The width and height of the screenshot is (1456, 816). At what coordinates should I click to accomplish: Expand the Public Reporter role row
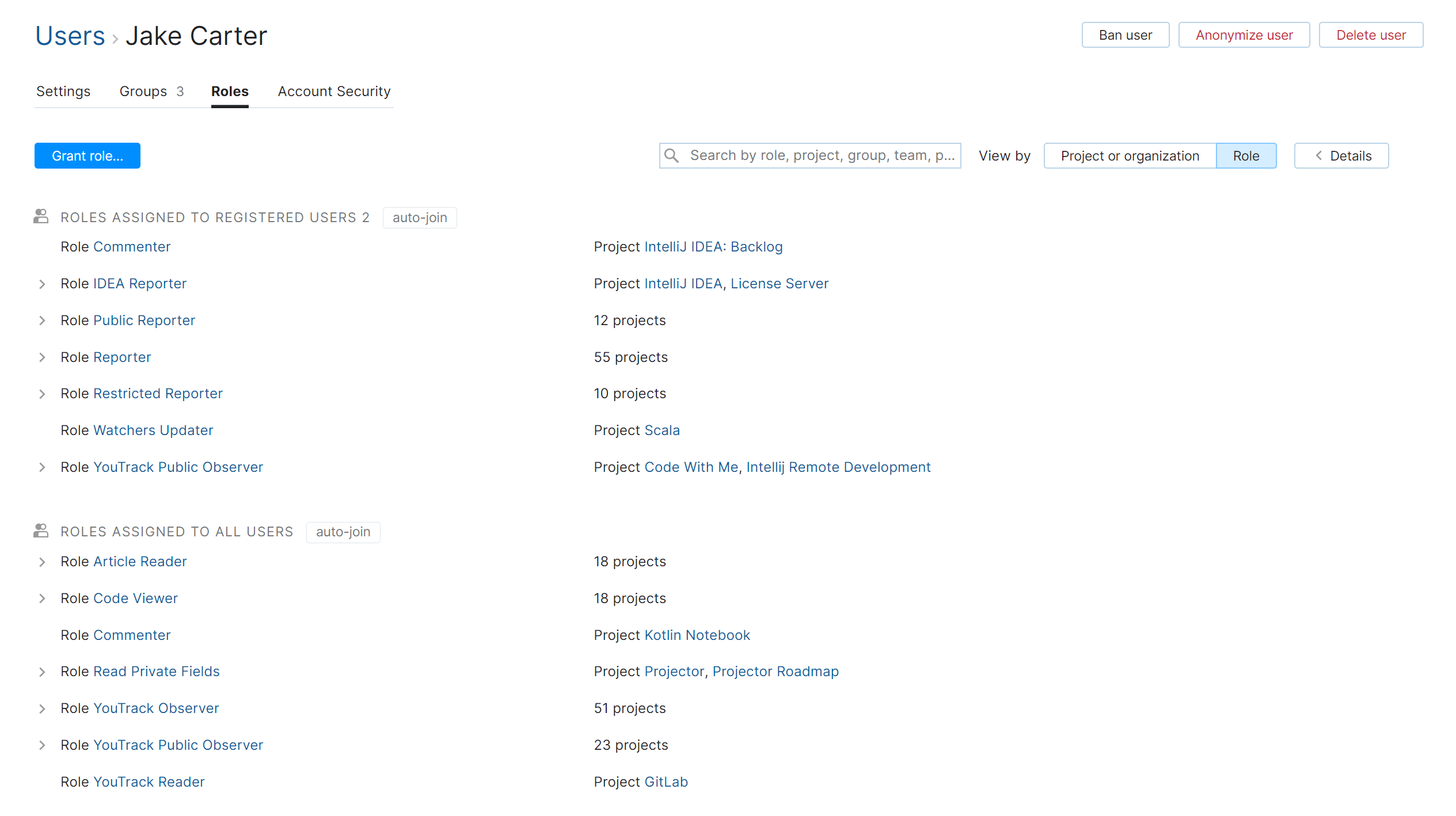pyautogui.click(x=42, y=321)
